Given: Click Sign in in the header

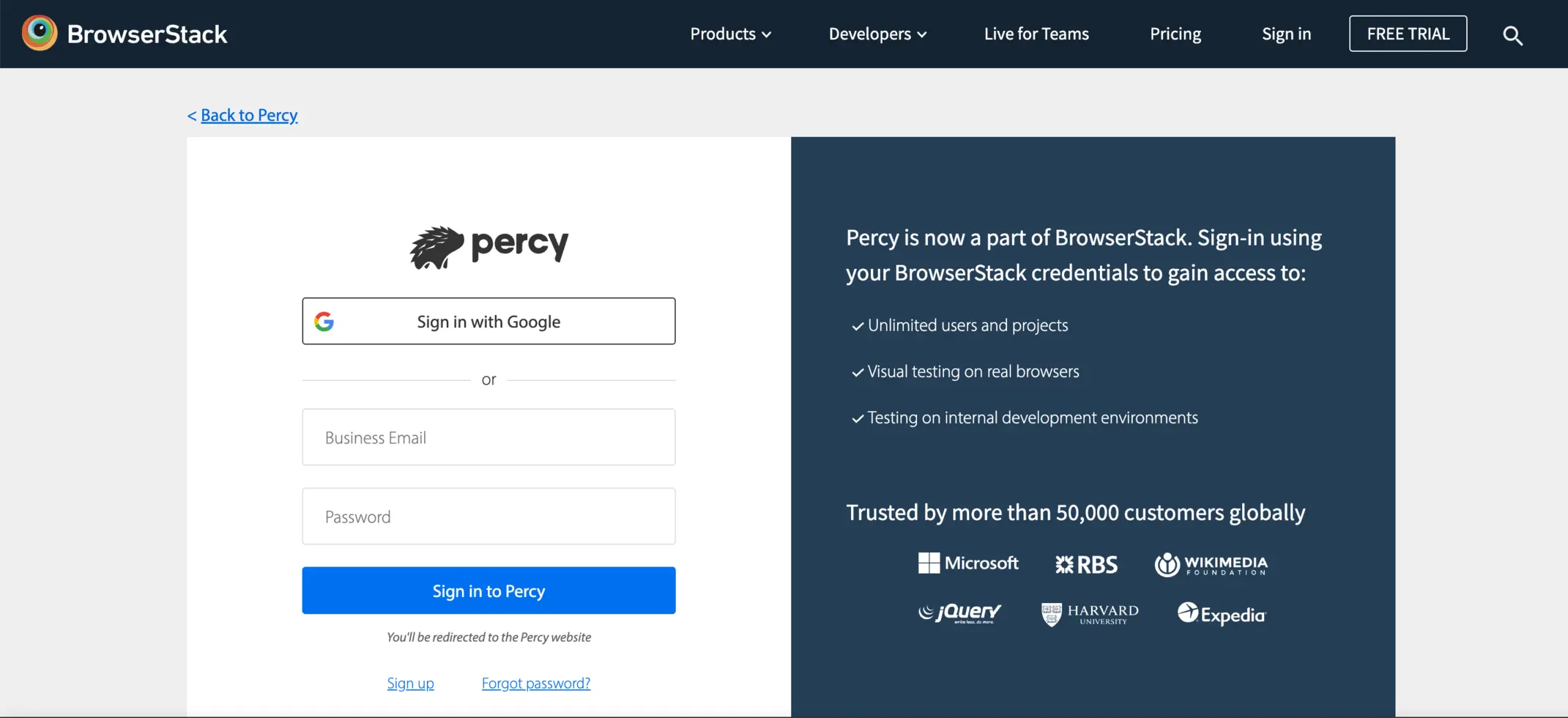Looking at the screenshot, I should [x=1286, y=34].
